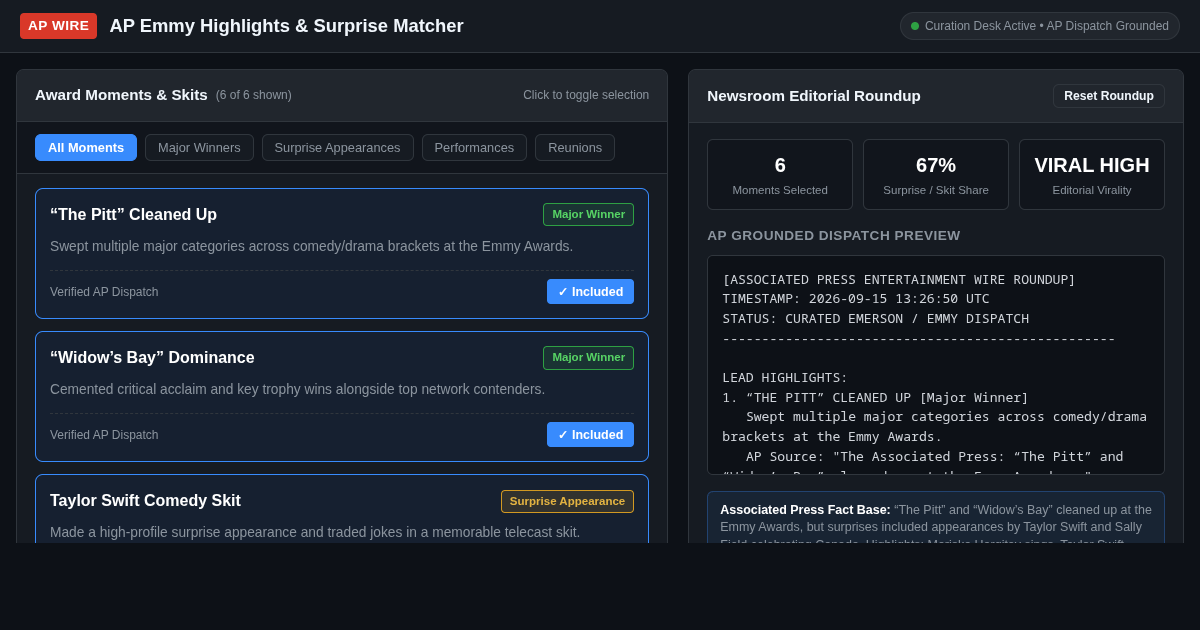The height and width of the screenshot is (630, 1200).
Task: Click the Curation Desk Active status pill
Action: pyautogui.click(x=1040, y=26)
